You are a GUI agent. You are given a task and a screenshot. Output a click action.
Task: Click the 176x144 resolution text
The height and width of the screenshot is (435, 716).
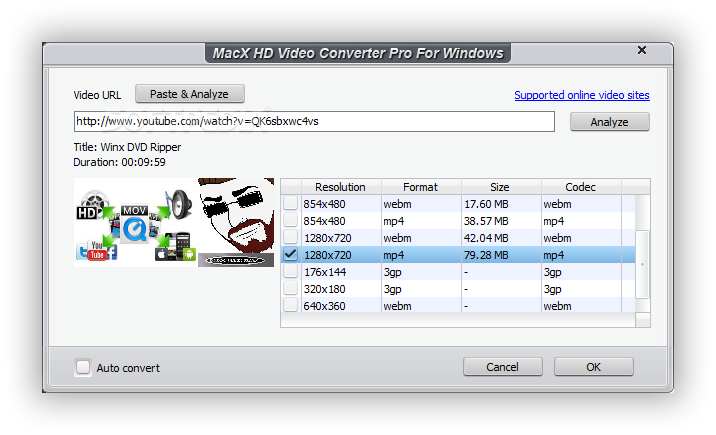point(325,272)
